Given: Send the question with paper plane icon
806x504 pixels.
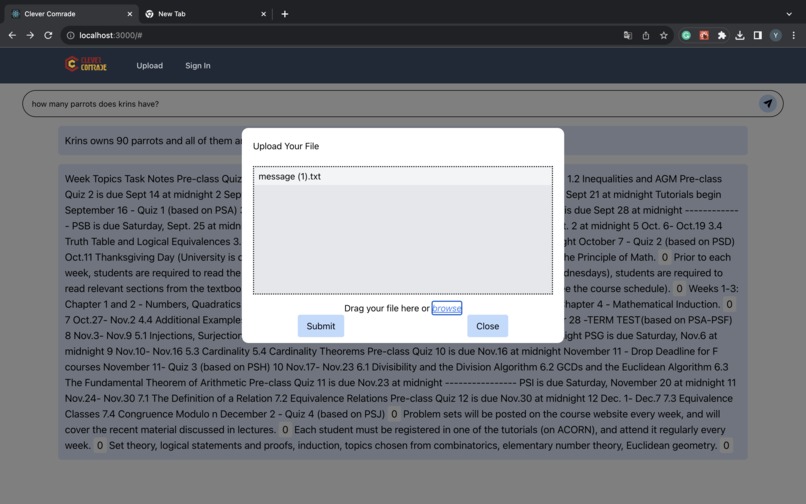Looking at the screenshot, I should point(767,103).
